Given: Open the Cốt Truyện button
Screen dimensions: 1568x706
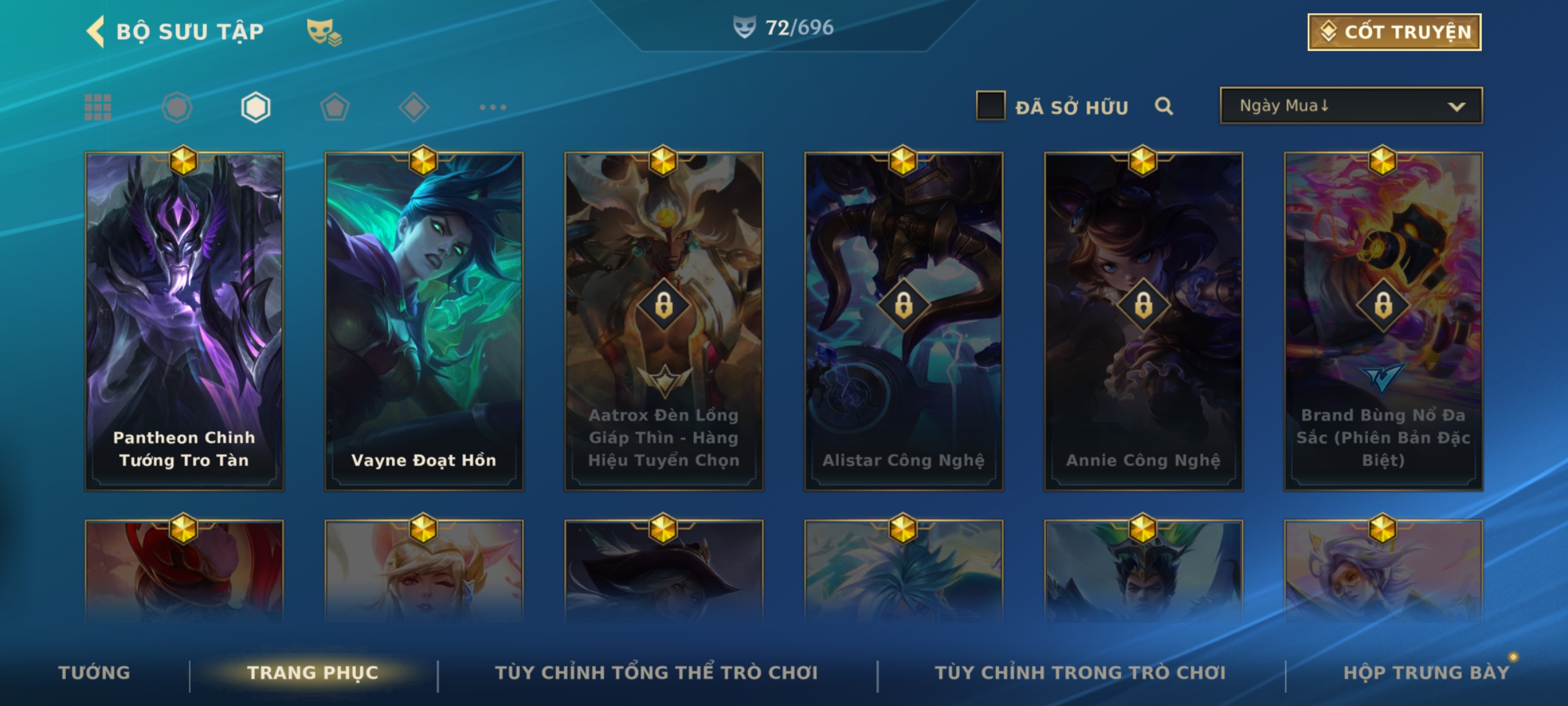Looking at the screenshot, I should pos(1394,32).
